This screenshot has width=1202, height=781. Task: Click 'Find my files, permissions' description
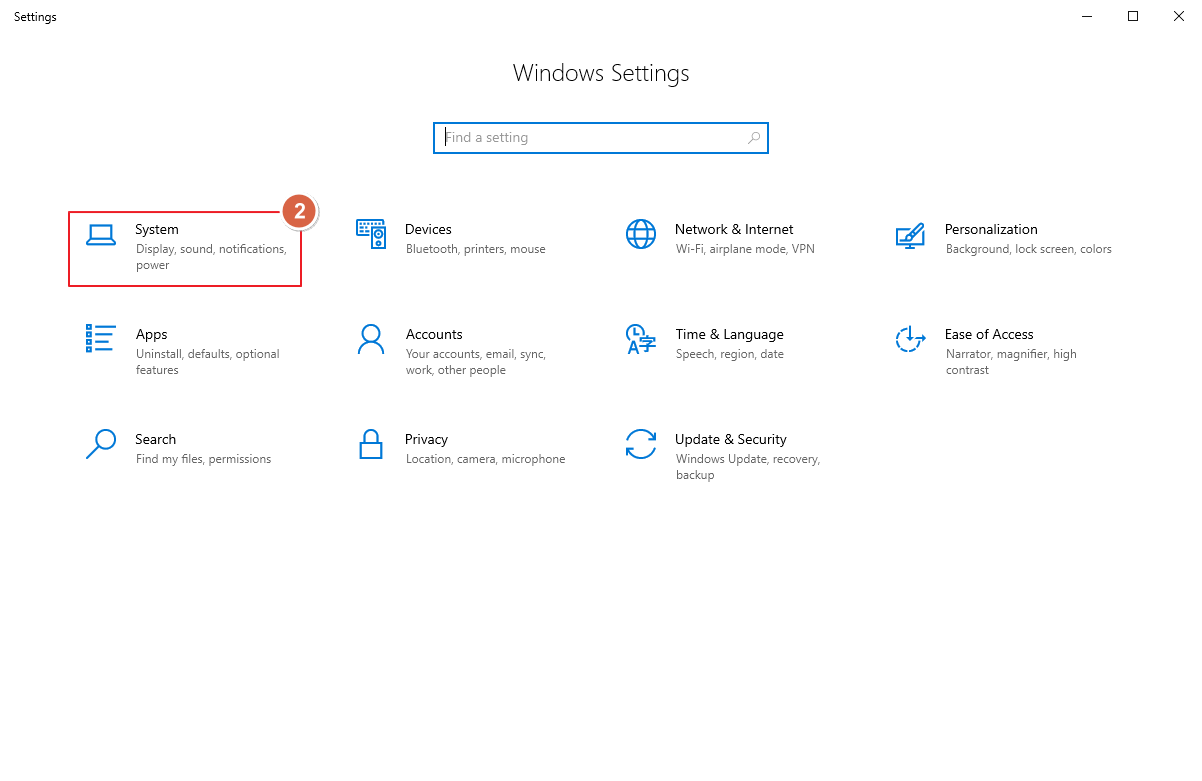tap(204, 459)
